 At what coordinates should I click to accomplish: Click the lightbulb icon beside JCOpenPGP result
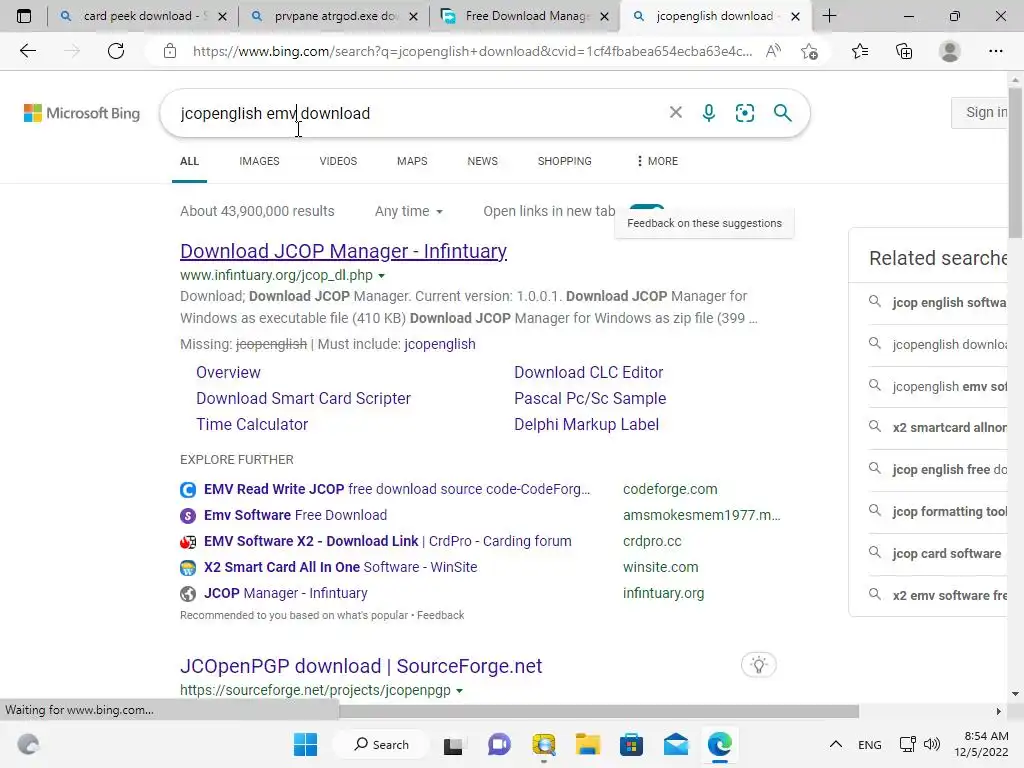(x=759, y=665)
